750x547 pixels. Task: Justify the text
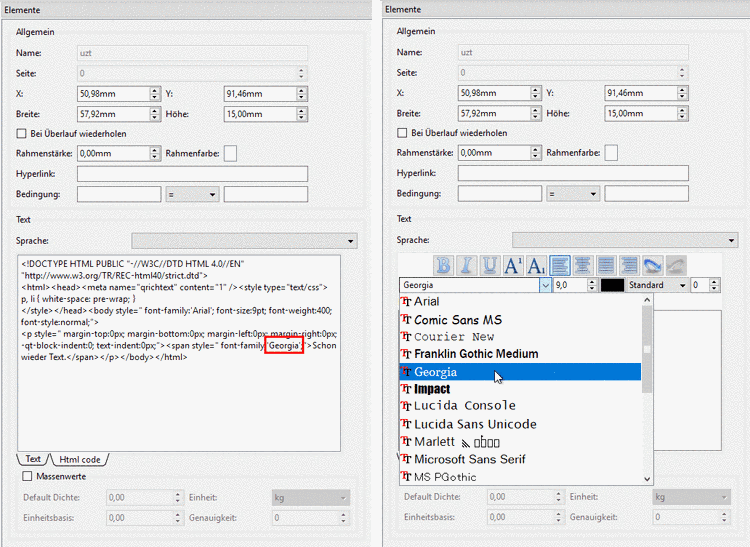point(606,265)
